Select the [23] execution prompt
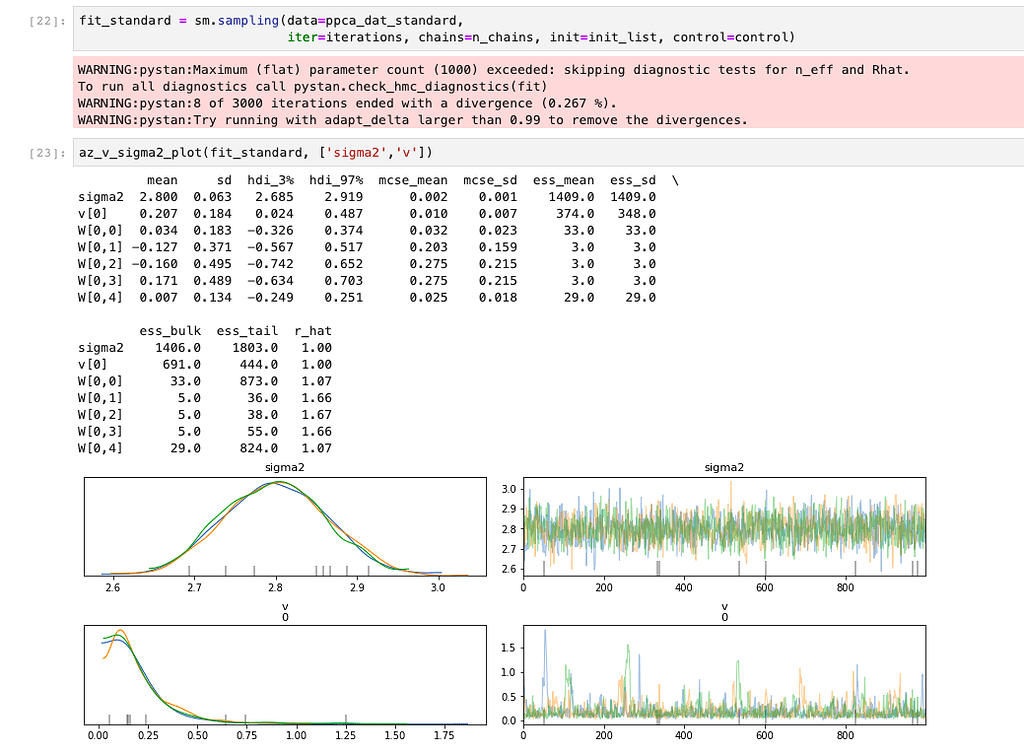This screenshot has width=1024, height=752. tap(46, 152)
